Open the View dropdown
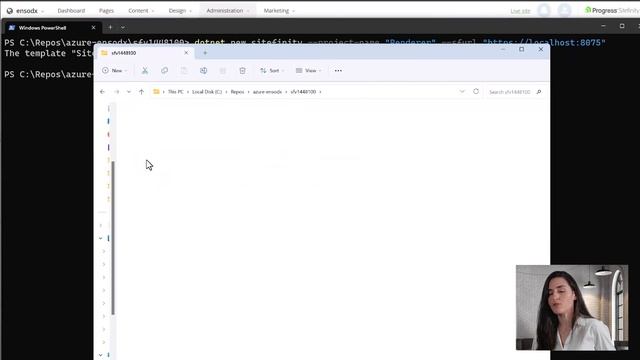Image resolution: width=640 pixels, height=360 pixels. point(309,71)
